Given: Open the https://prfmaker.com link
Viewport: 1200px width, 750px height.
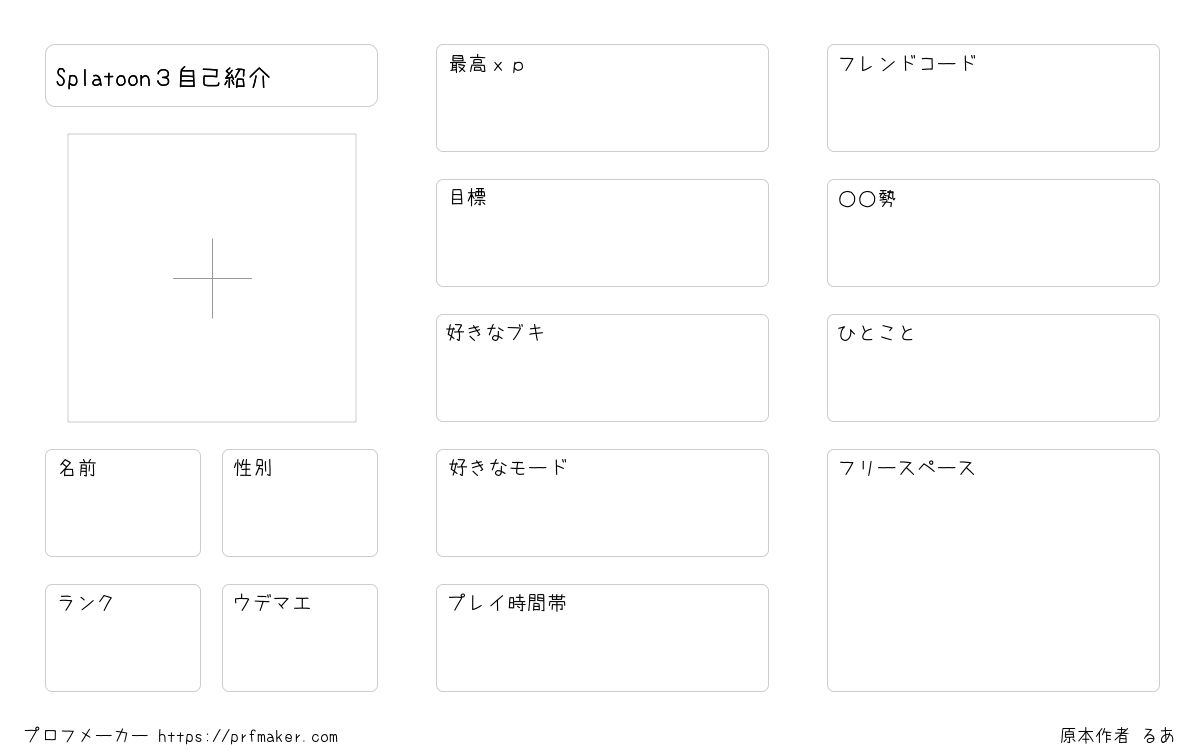Looking at the screenshot, I should pos(248,737).
